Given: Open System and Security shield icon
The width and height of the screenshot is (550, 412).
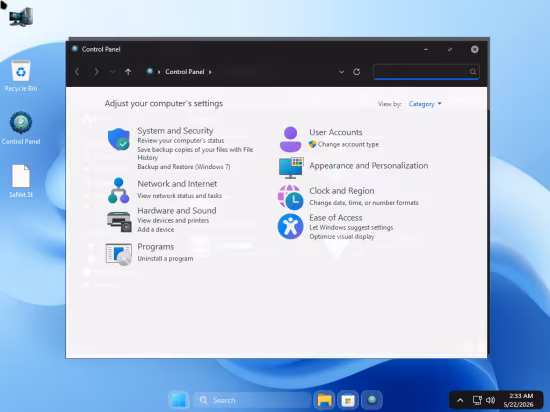Looking at the screenshot, I should pyautogui.click(x=119, y=139).
